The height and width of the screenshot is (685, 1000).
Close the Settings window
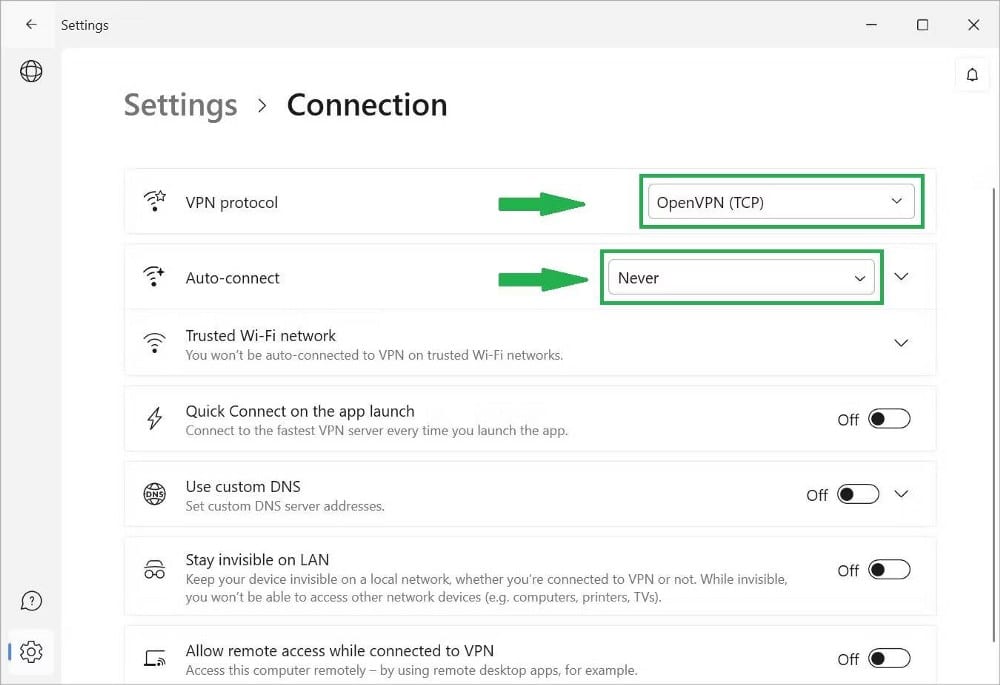tap(973, 25)
